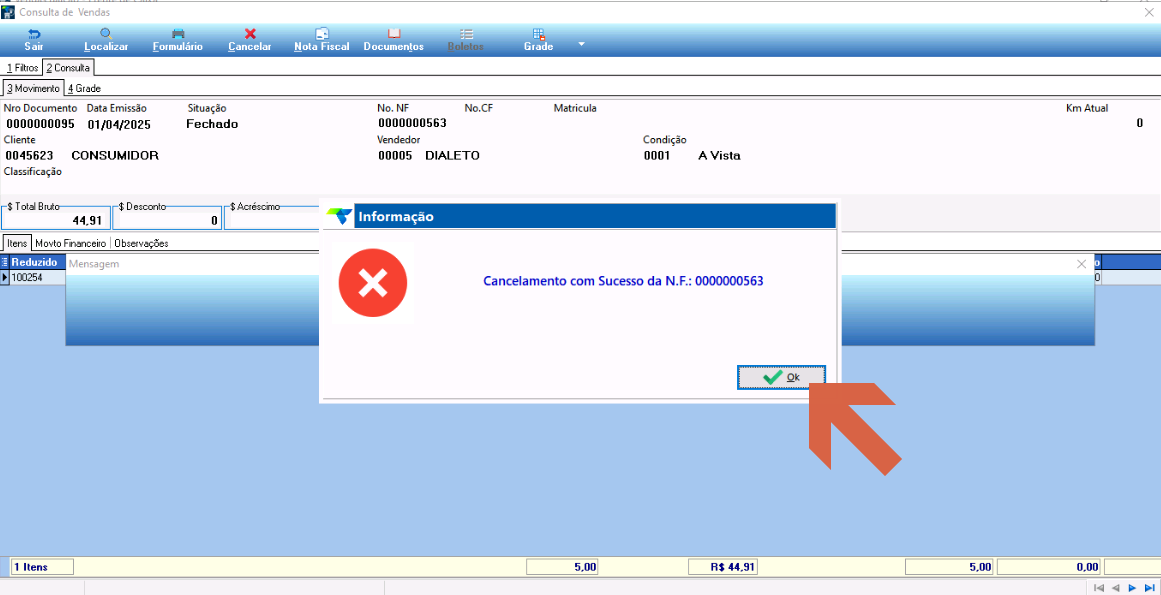Click the grid selector icon beside Reduzido

(x=5, y=262)
